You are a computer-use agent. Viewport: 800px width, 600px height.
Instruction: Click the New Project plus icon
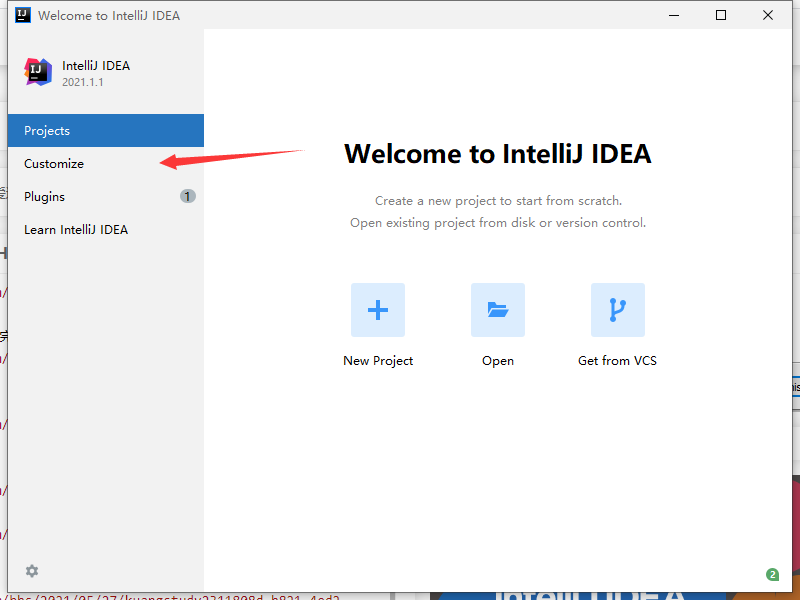[378, 310]
